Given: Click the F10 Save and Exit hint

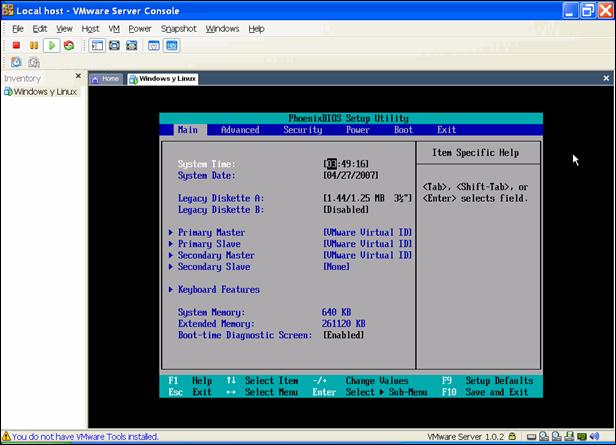Looking at the screenshot, I should (485, 392).
